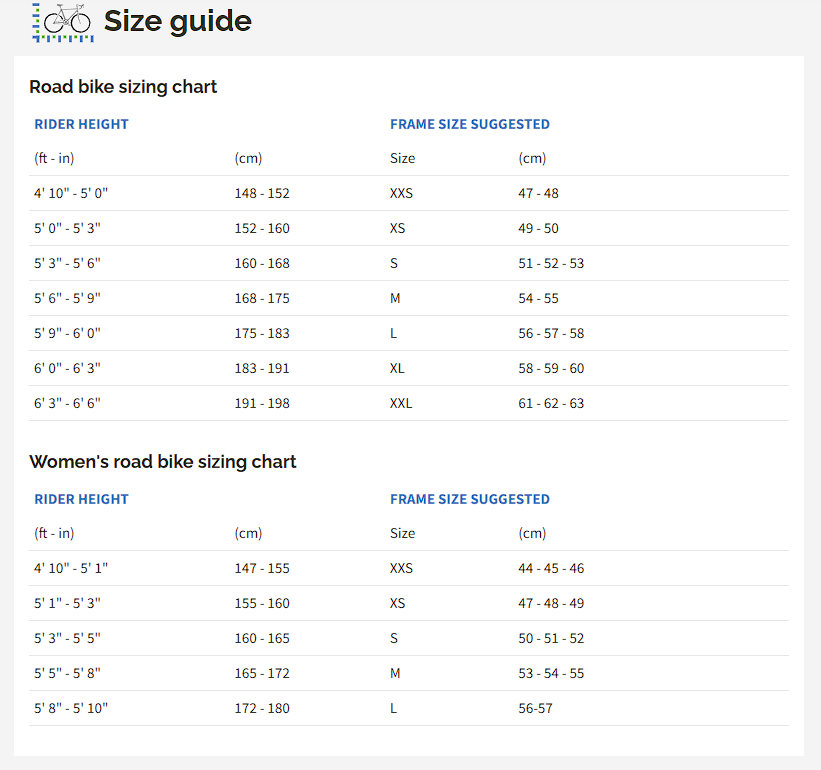
Task: Click the 5' 8" - 5' 10" height row
Action: tap(70, 708)
